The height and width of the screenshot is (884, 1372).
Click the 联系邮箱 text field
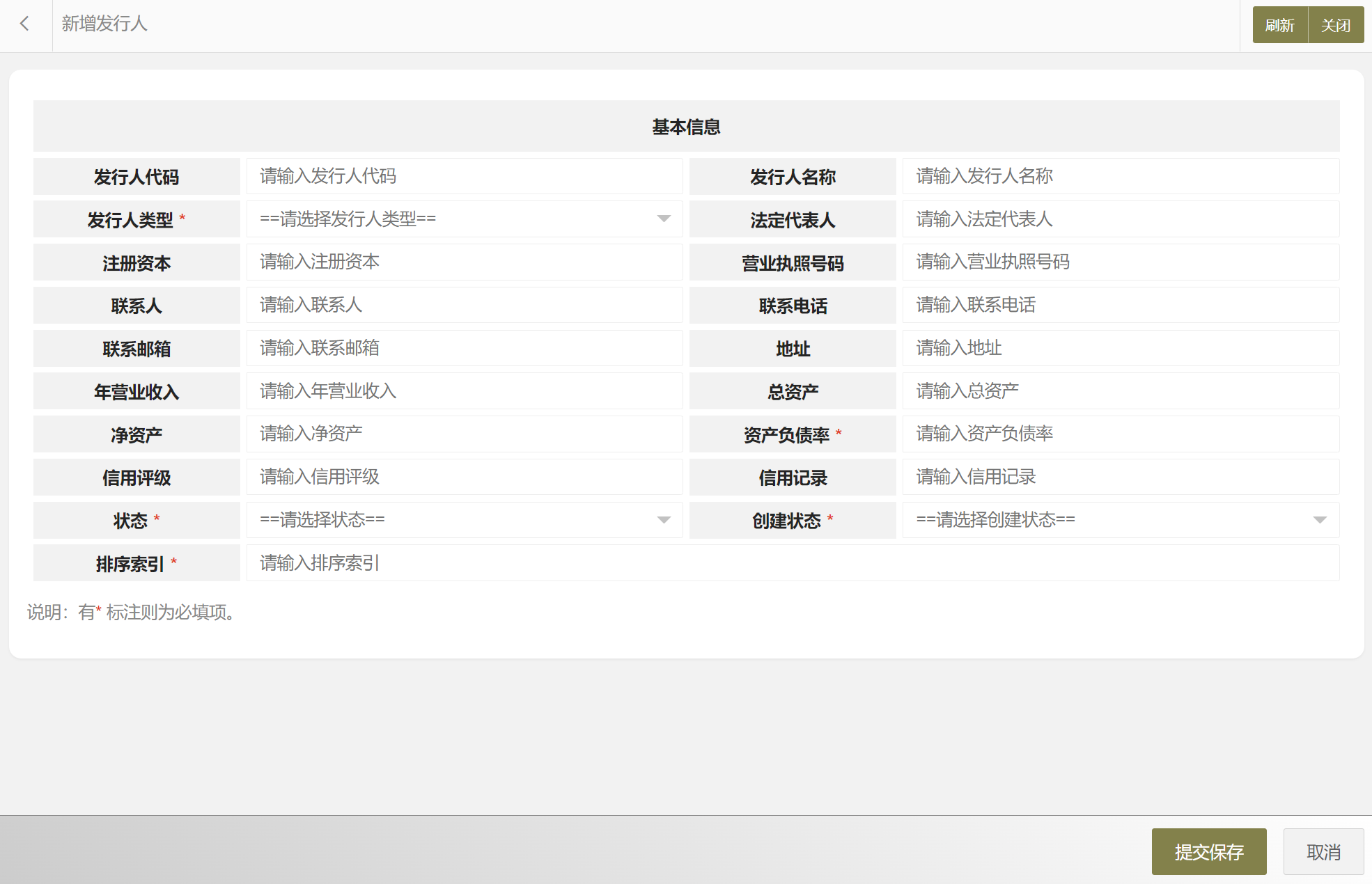pyautogui.click(x=464, y=348)
